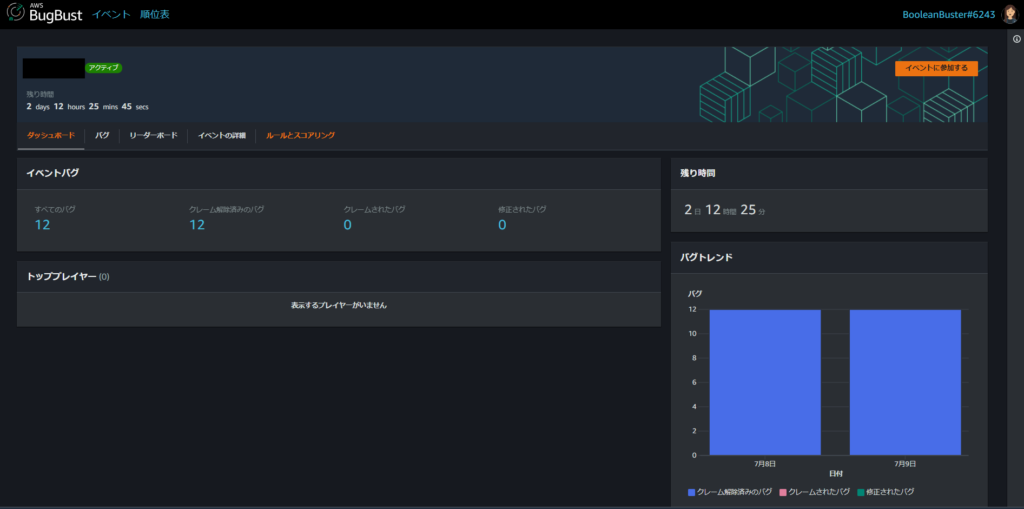Click the 表示するプレイヤーがいません message
The image size is (1024, 509).
click(x=339, y=305)
